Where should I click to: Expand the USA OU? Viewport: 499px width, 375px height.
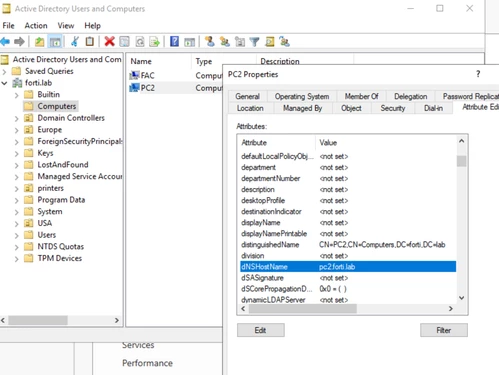pyautogui.click(x=17, y=224)
